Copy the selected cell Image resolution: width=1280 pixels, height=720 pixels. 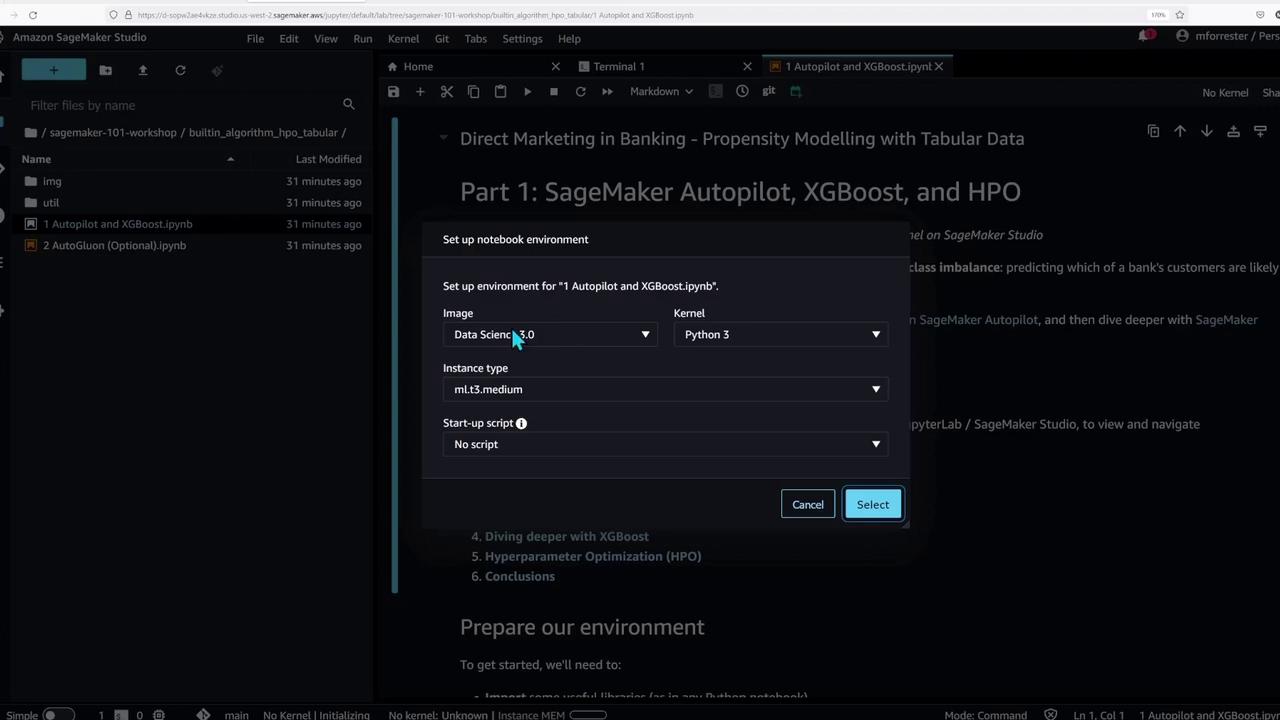474,92
